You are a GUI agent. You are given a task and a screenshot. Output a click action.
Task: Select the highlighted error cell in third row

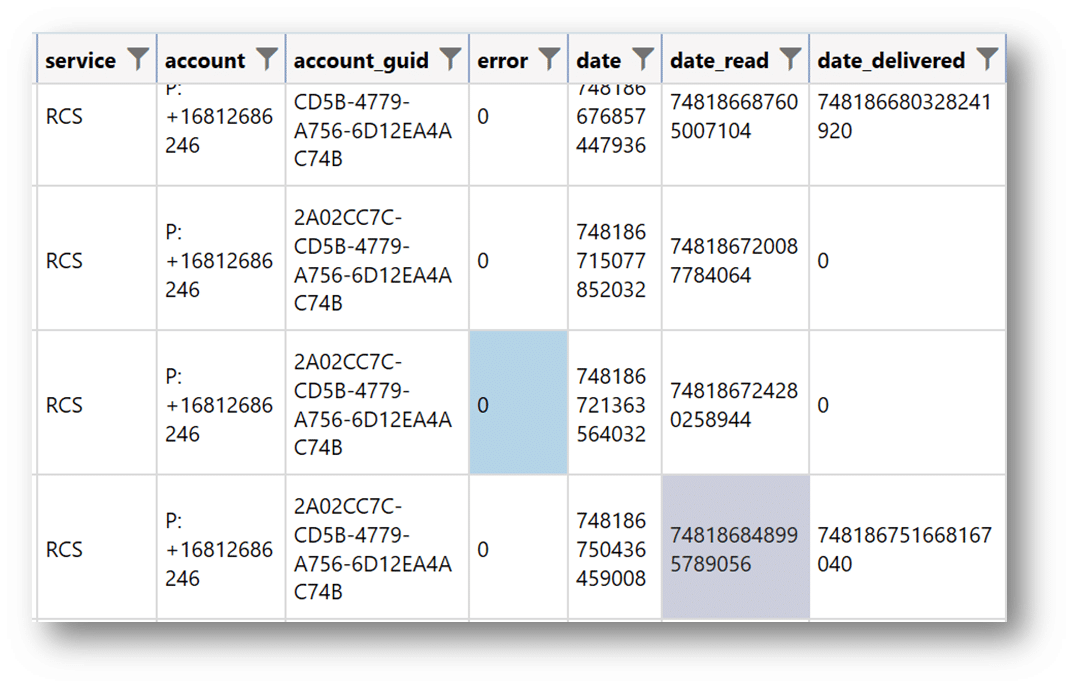pyautogui.click(x=517, y=405)
